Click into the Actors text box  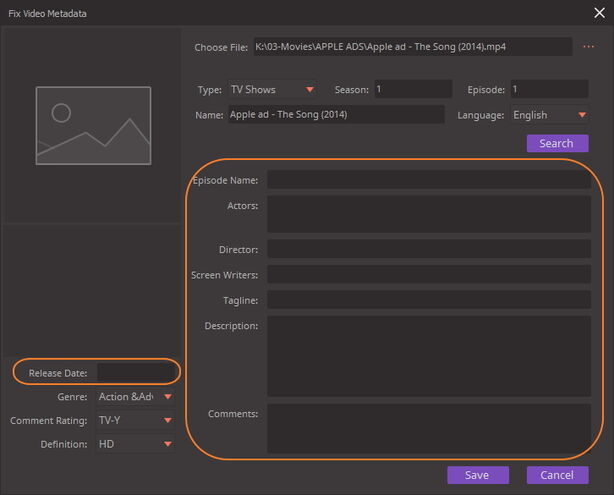429,214
